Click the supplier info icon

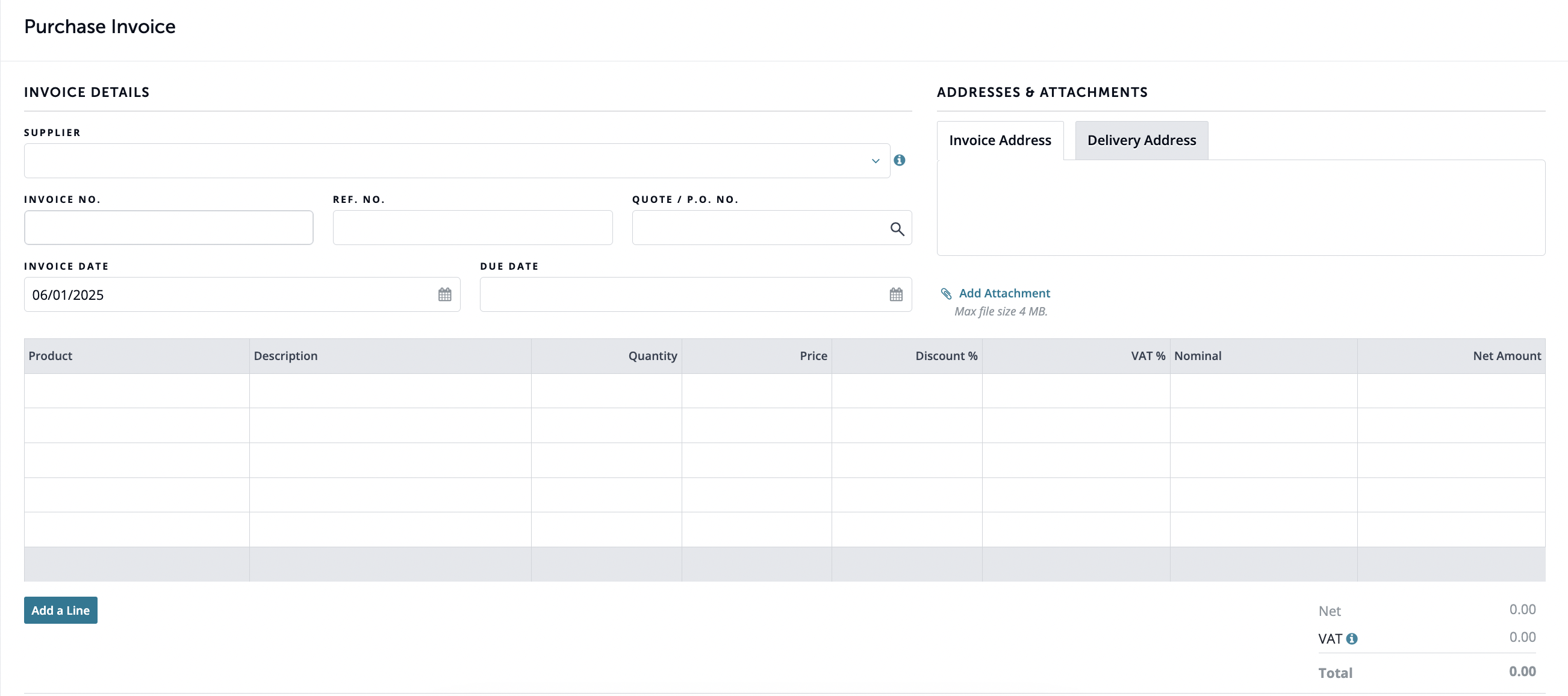[899, 161]
